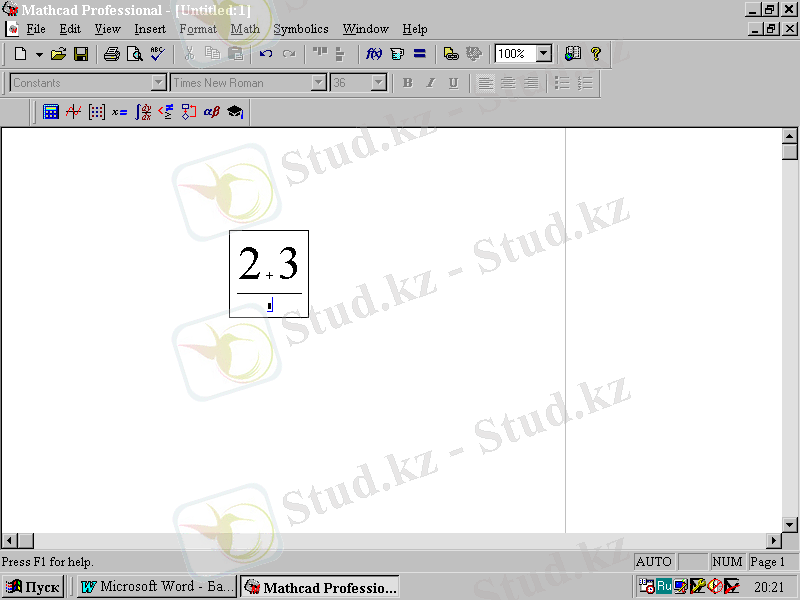Screen dimensions: 800x600
Task: Open the Format menu
Action: click(198, 29)
